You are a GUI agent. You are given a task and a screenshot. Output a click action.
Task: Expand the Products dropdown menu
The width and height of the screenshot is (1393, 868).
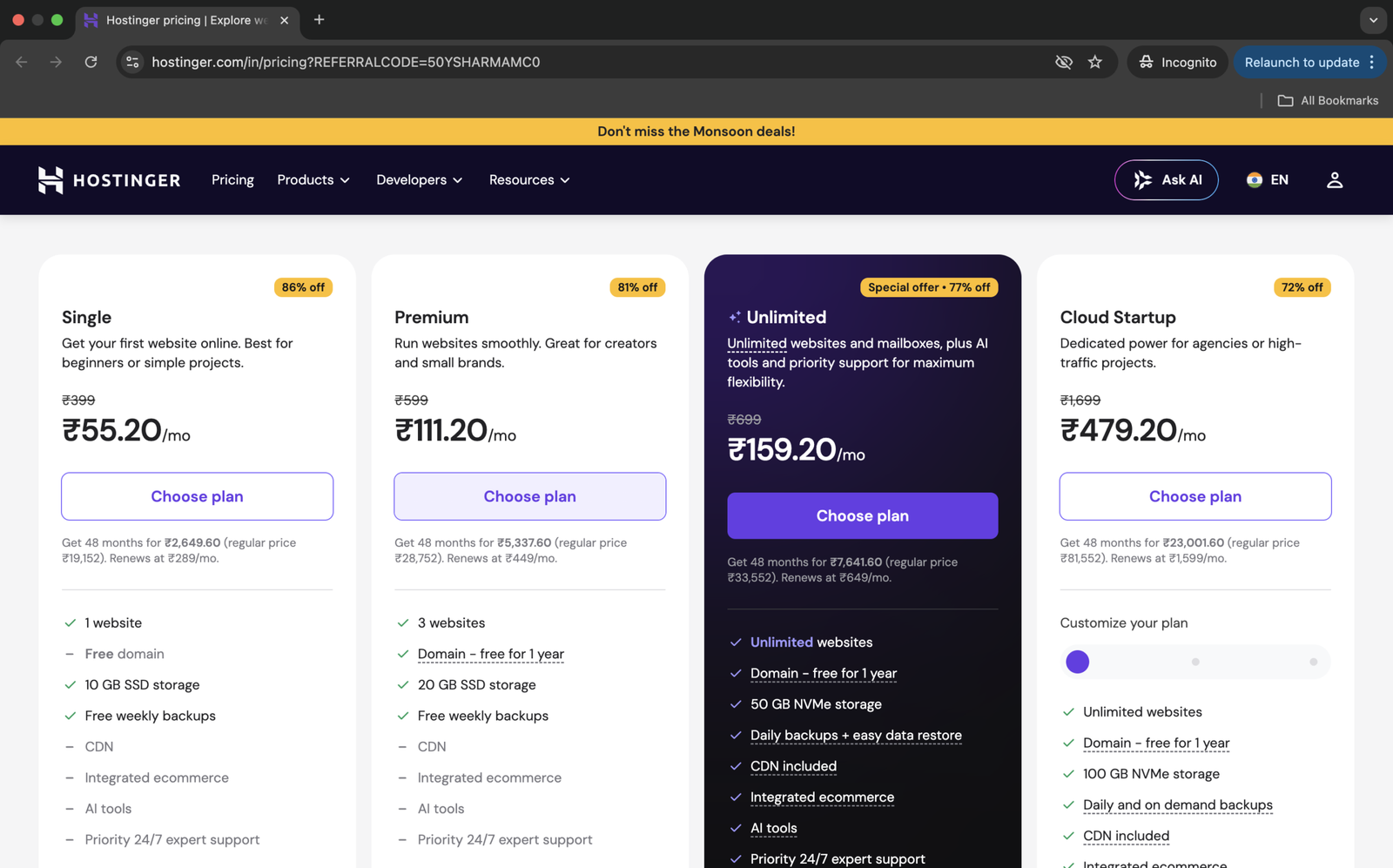click(x=313, y=180)
